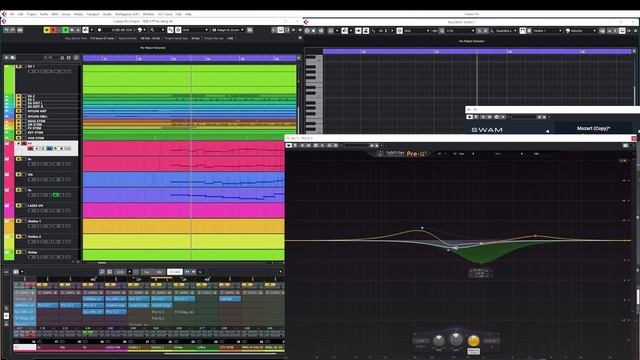
Task: Click the first icon in the Key Editor toolbar
Action: click(307, 31)
